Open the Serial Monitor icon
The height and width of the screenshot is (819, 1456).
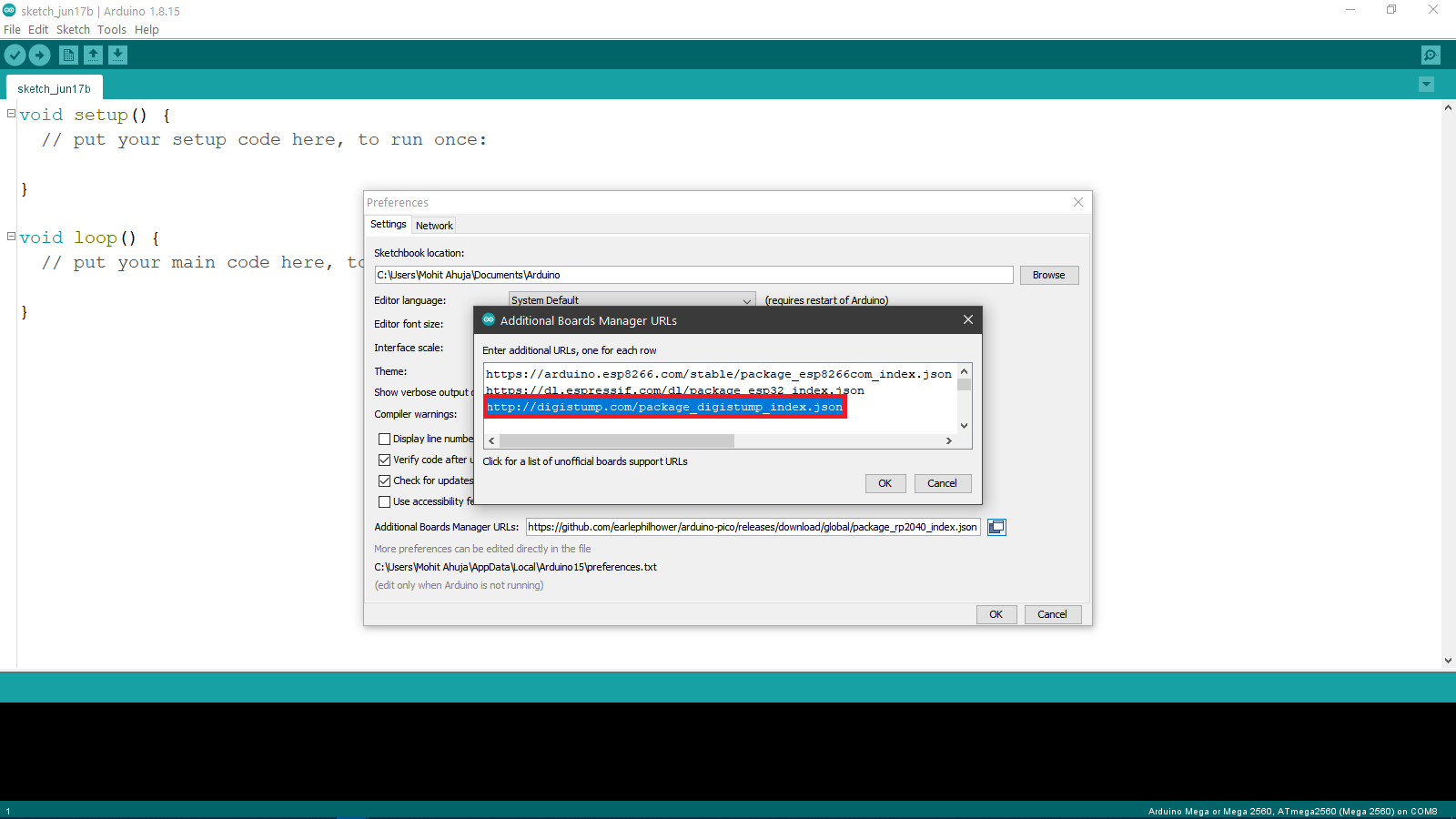pos(1431,56)
